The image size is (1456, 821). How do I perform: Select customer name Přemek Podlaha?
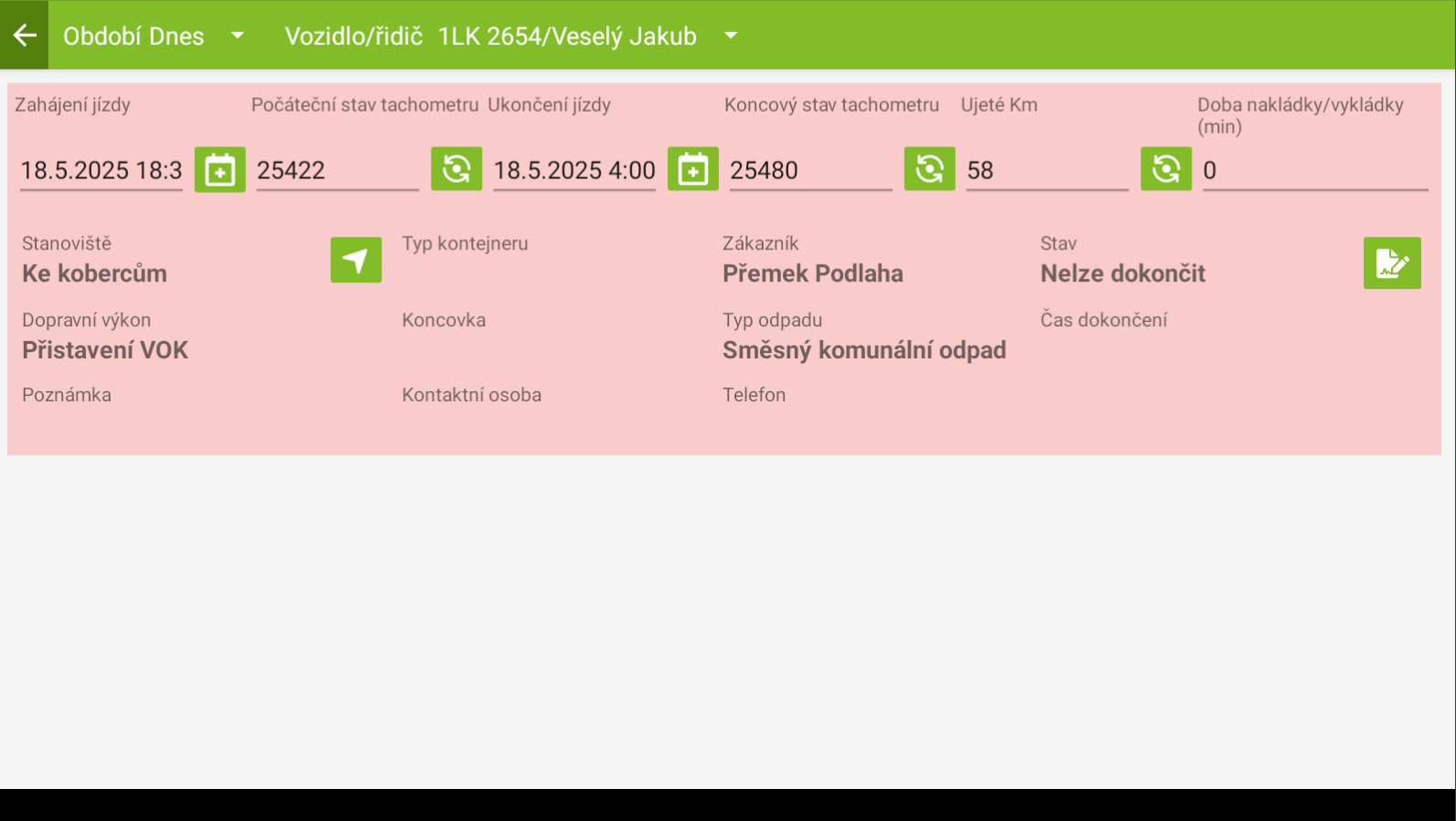(x=813, y=273)
